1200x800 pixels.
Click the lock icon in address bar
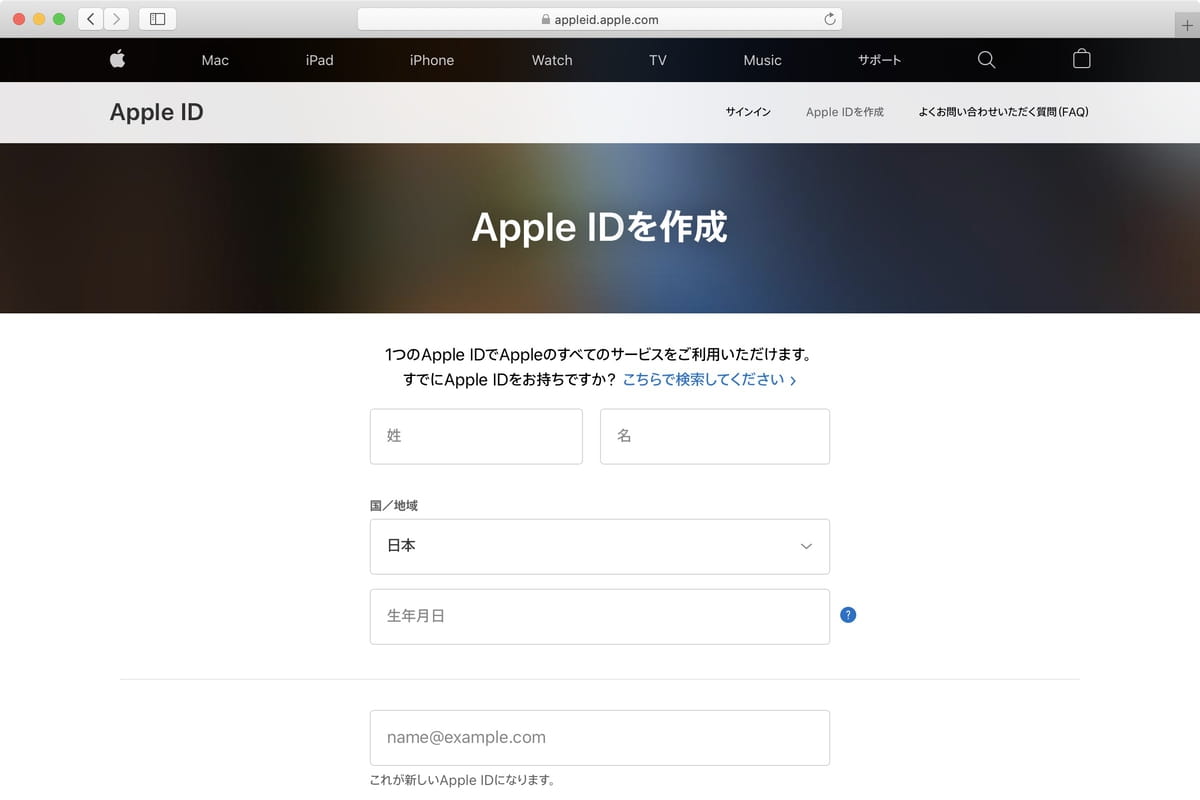pyautogui.click(x=545, y=19)
